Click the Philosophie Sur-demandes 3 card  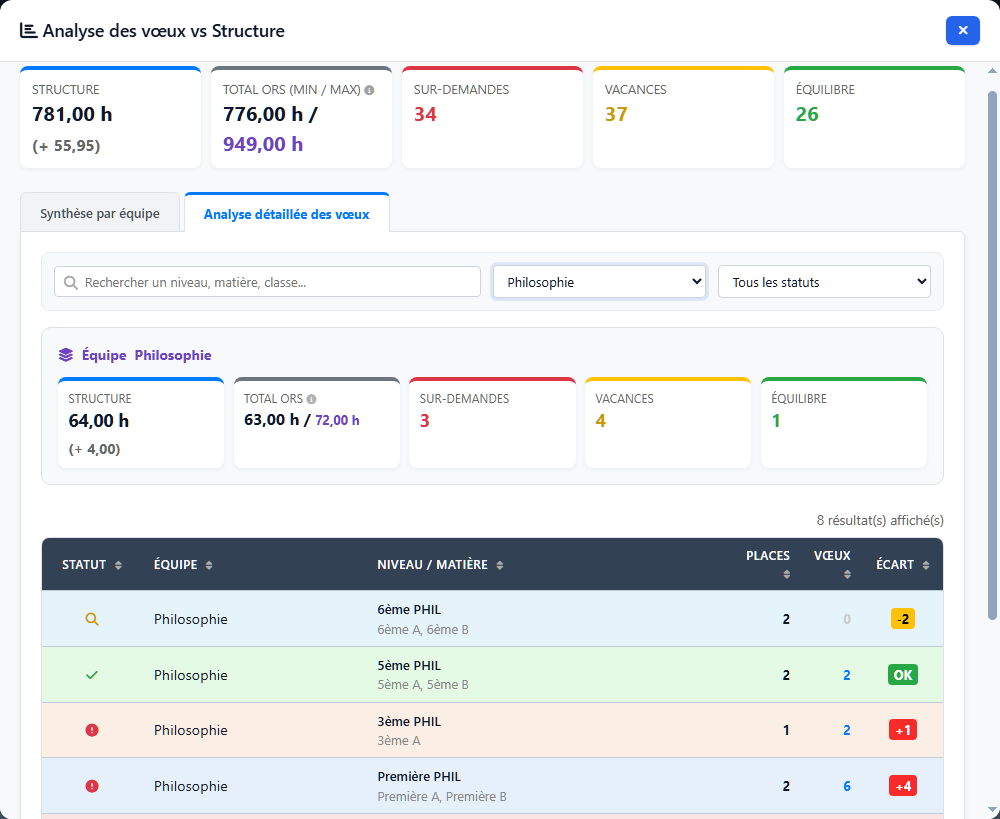point(492,423)
